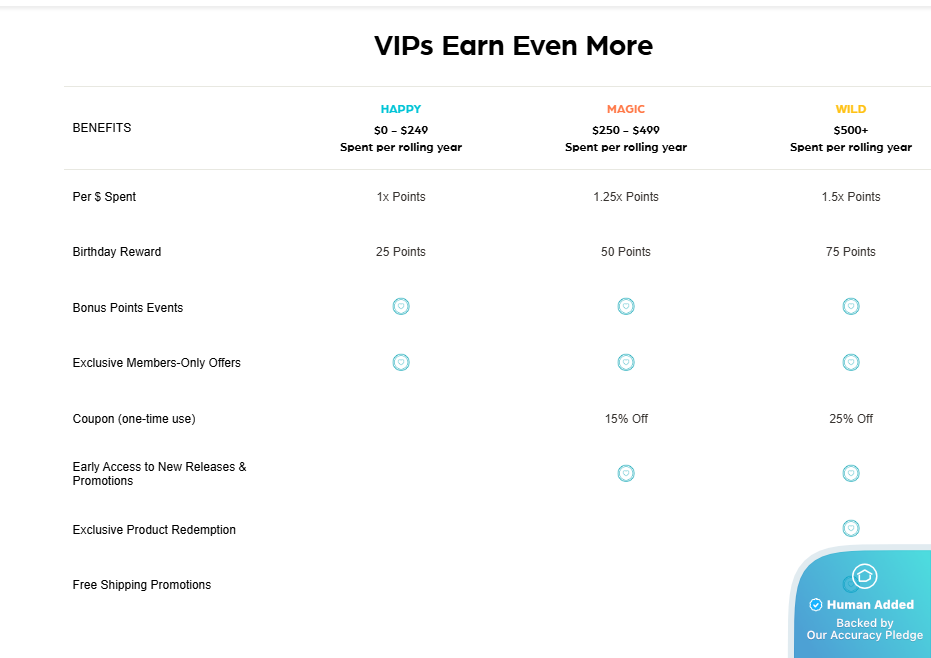Click Bonus Points Events icon under WILD
The width and height of the screenshot is (931, 658).
click(851, 306)
